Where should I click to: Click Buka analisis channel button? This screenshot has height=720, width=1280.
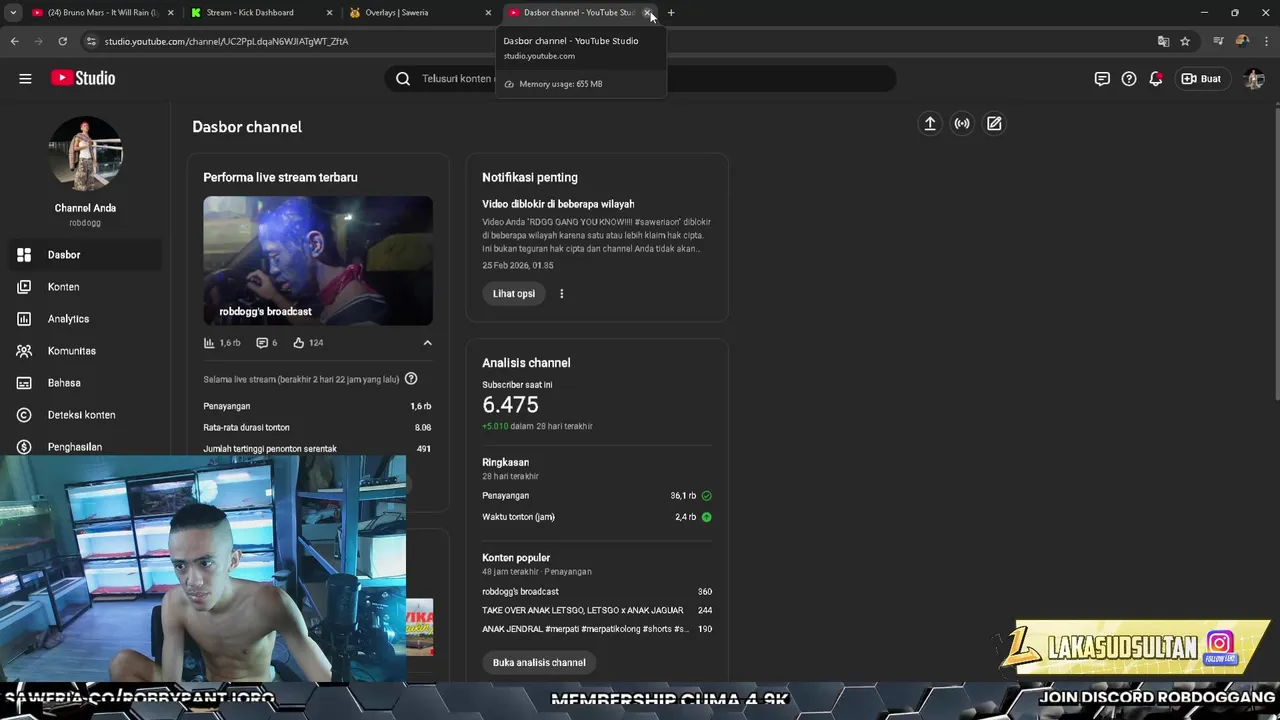(x=539, y=663)
